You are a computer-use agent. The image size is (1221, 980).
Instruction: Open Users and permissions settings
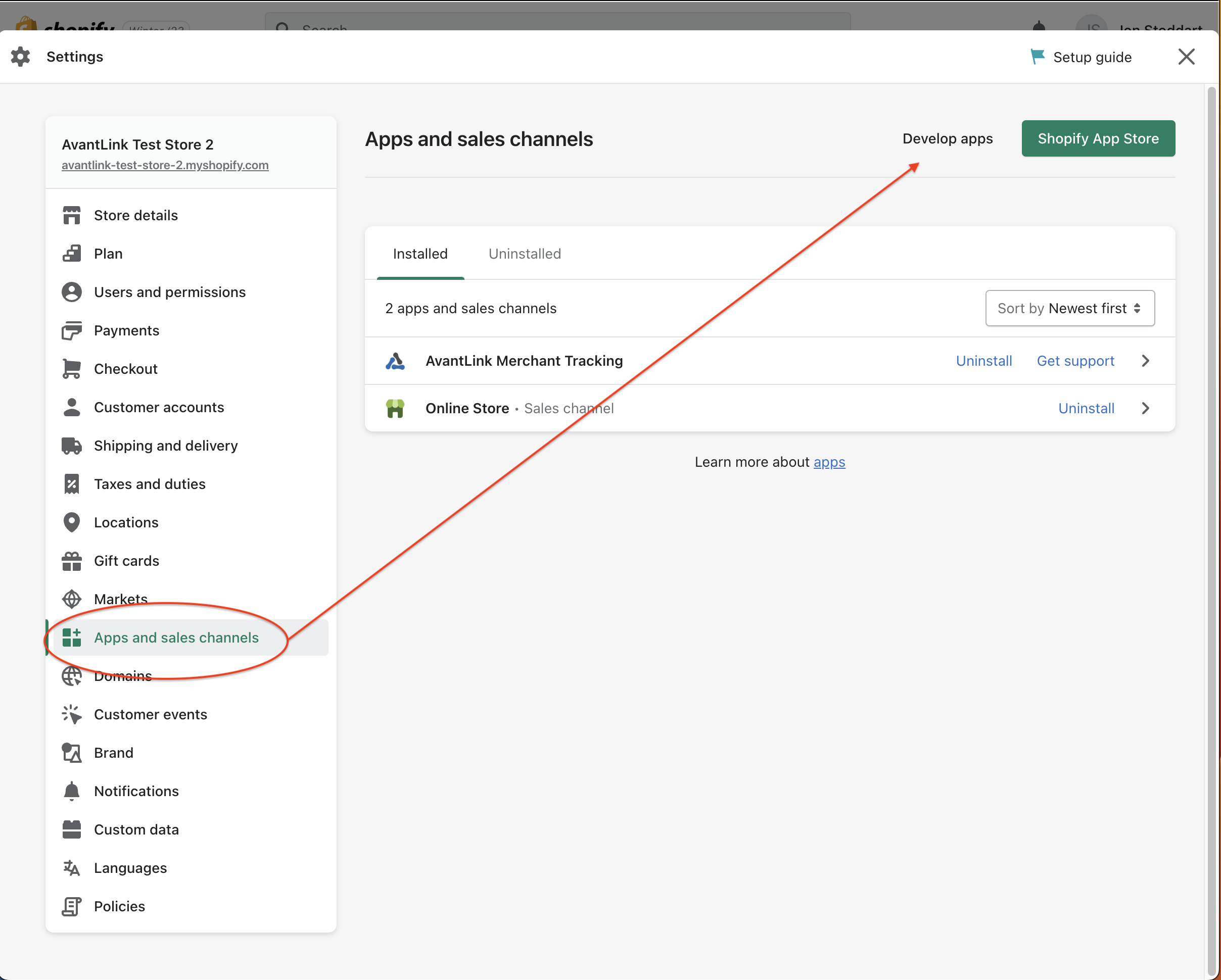click(191, 292)
